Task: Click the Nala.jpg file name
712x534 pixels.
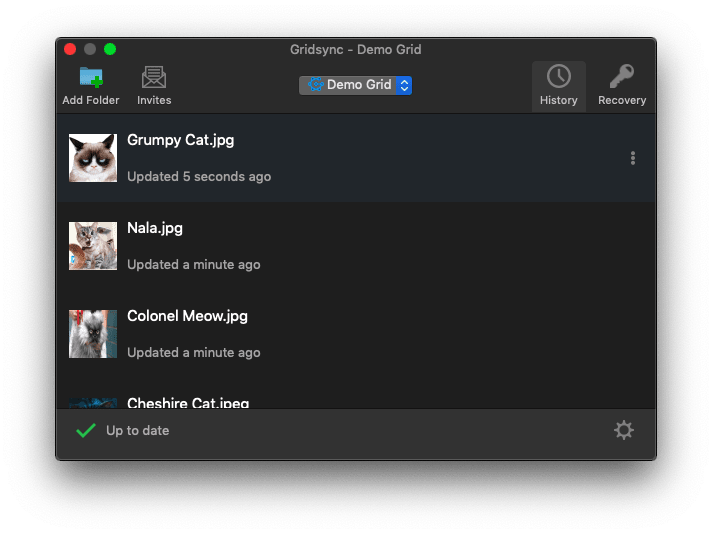Action: (155, 228)
